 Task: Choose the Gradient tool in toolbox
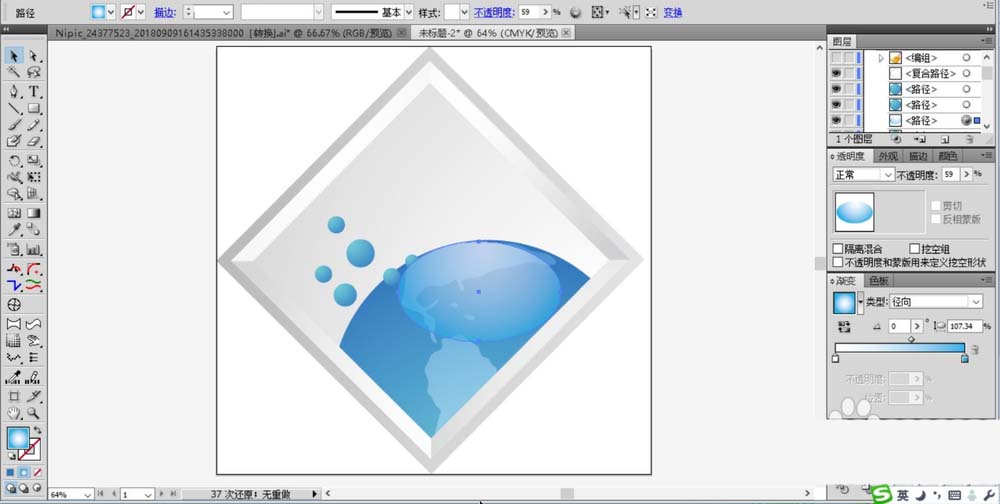pos(33,213)
